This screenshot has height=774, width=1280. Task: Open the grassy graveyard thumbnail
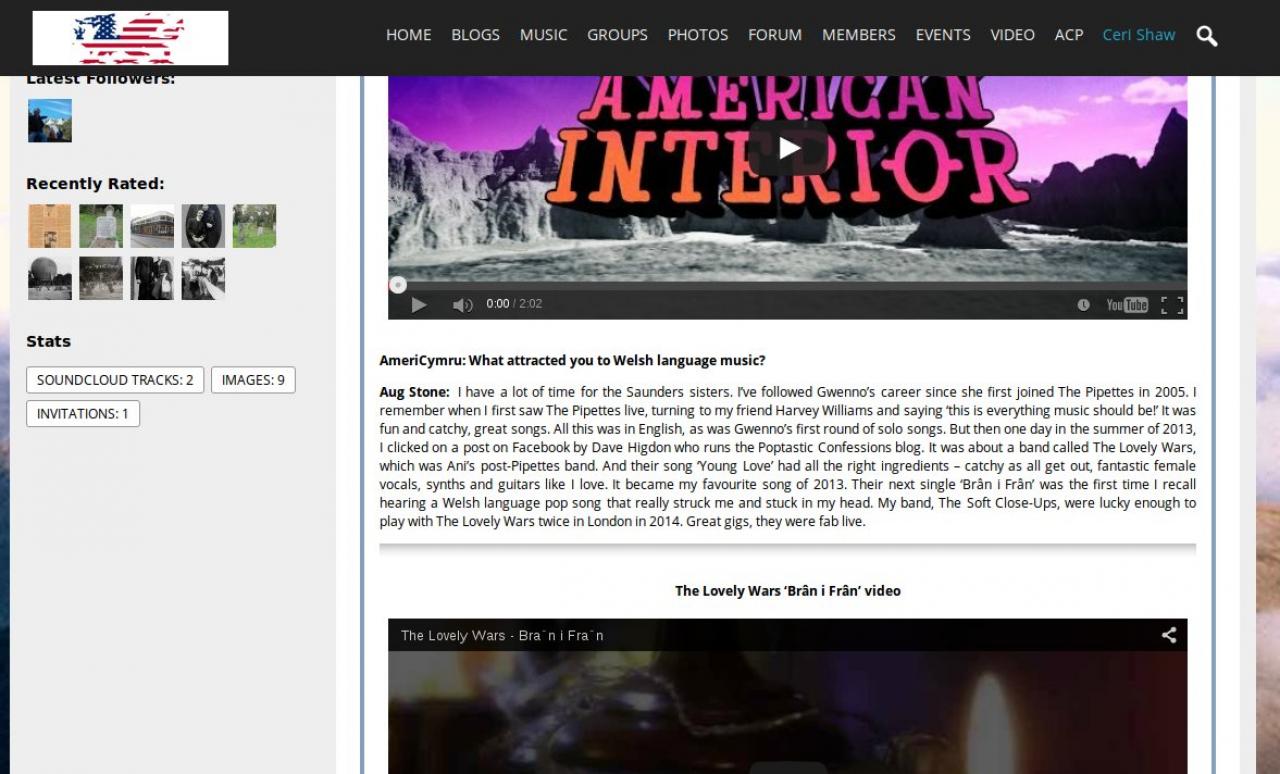tap(254, 226)
